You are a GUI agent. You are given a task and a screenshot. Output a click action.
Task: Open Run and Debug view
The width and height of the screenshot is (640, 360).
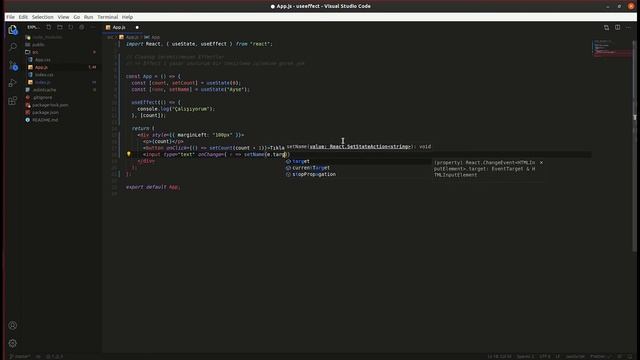(13, 83)
